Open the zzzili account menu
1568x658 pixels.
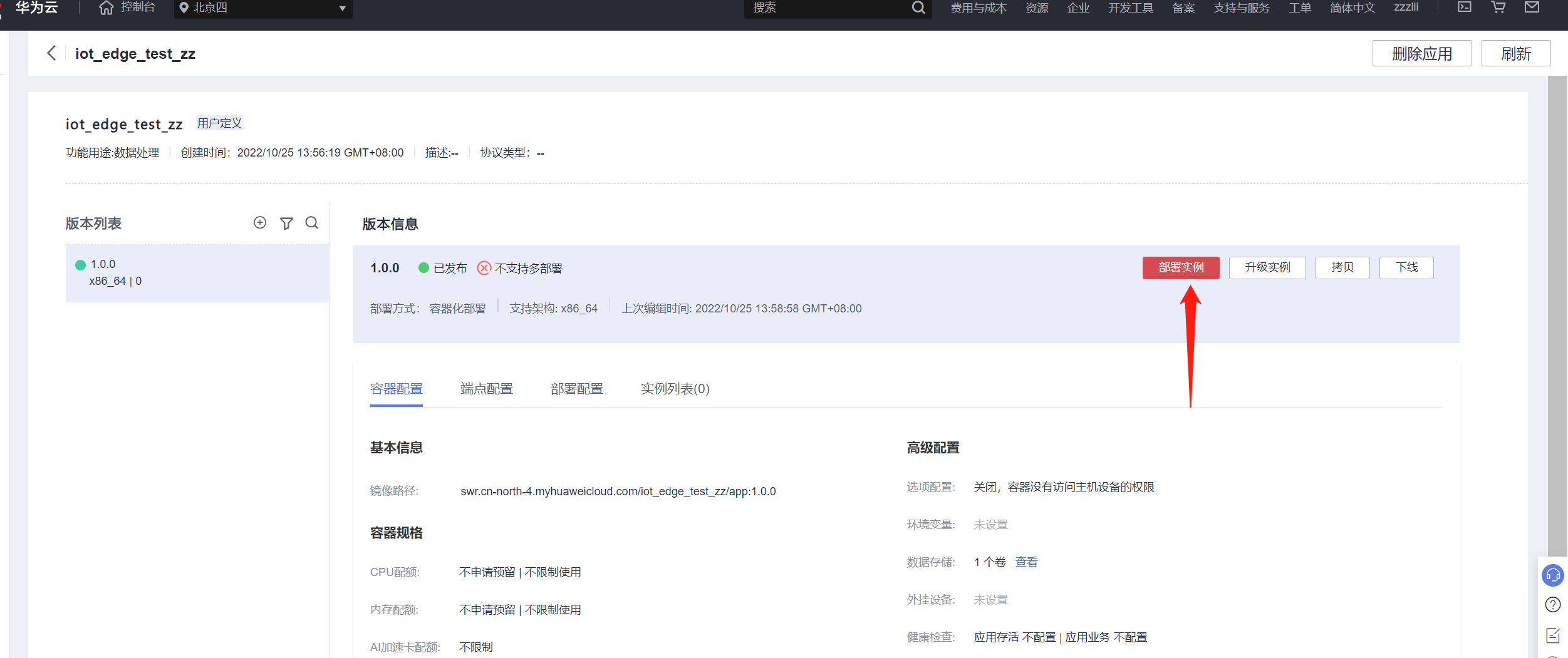coord(1406,7)
